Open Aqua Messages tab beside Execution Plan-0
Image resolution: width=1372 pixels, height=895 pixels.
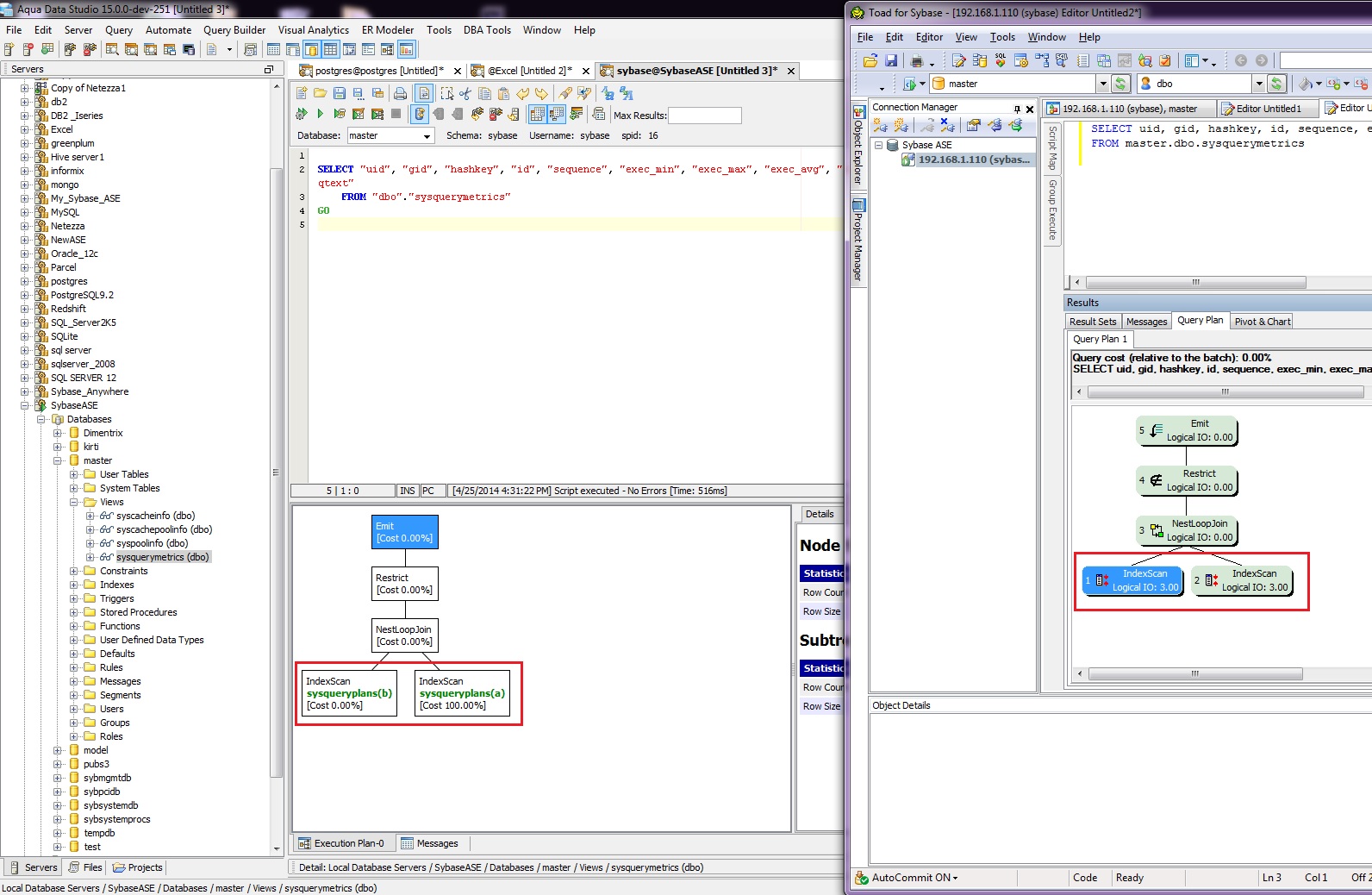tap(429, 843)
